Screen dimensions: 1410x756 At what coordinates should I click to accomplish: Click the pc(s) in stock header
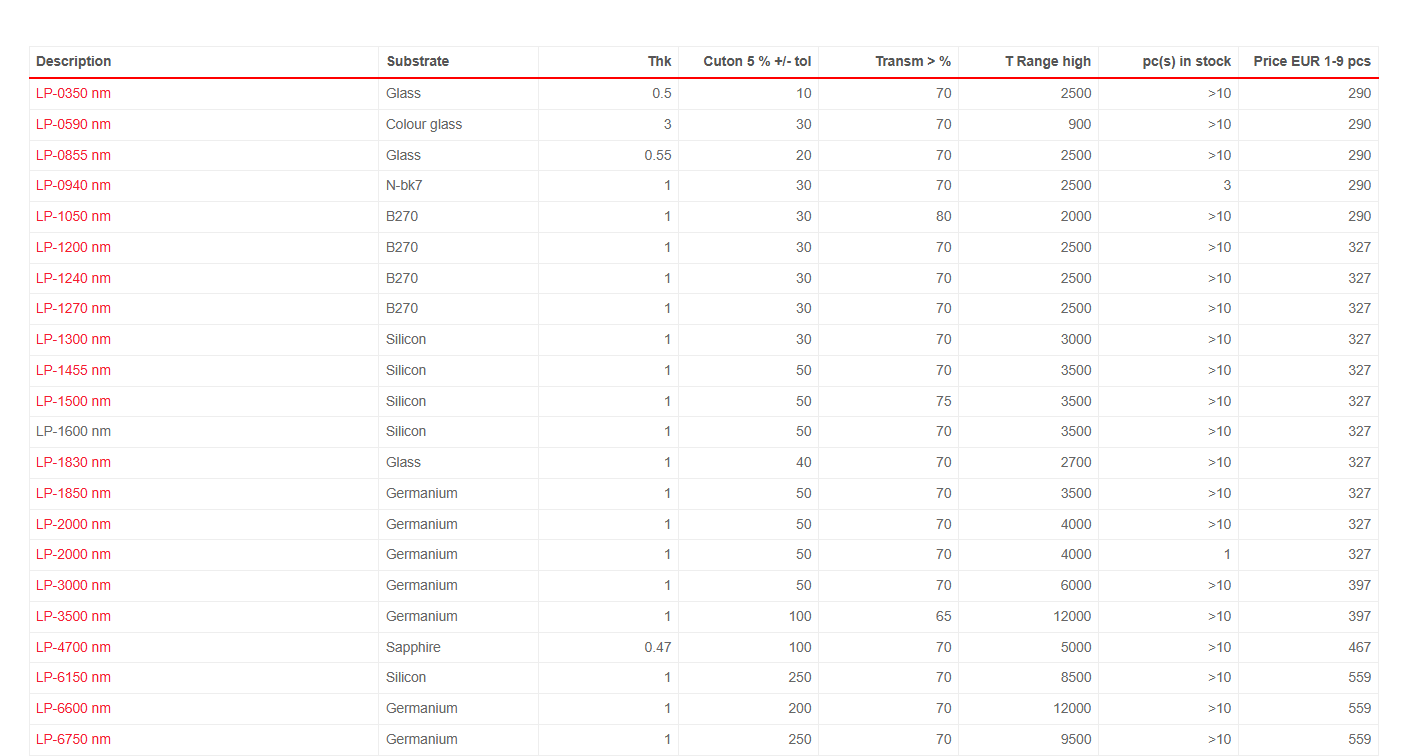[x=1186, y=62]
